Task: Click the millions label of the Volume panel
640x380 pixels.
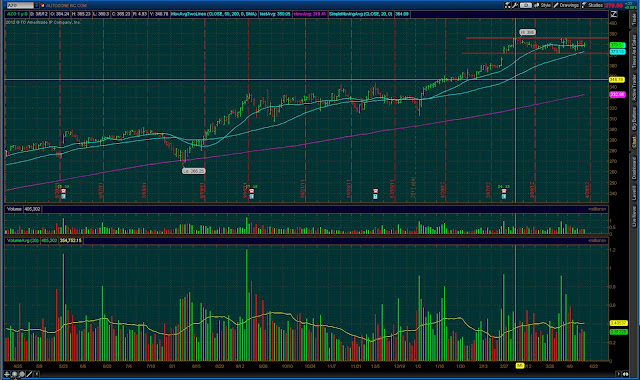Action: 597,209
